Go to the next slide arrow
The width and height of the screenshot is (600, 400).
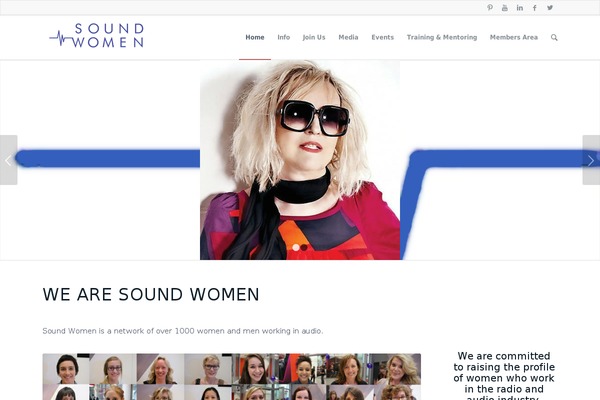(591, 160)
